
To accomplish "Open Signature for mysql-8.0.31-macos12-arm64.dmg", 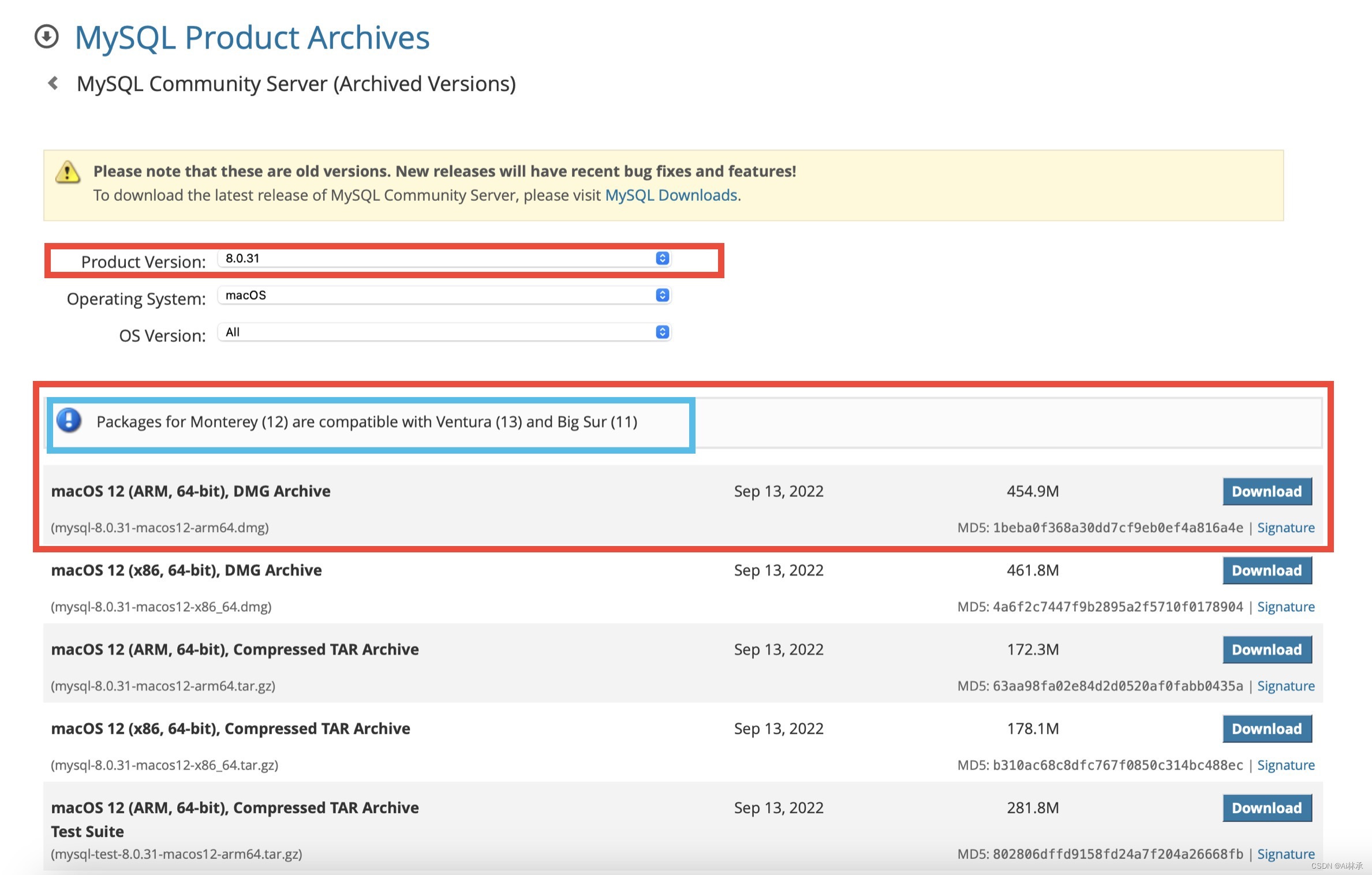I will tap(1286, 528).
